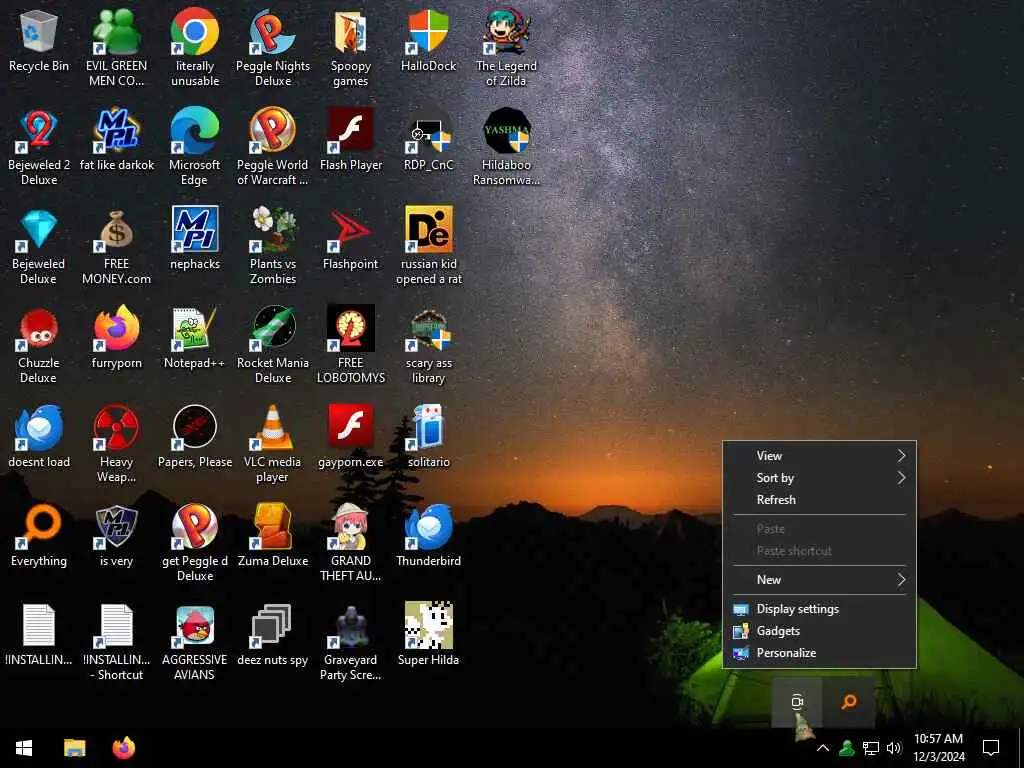
Task: Select the solitario shortcut
Action: coord(428,437)
